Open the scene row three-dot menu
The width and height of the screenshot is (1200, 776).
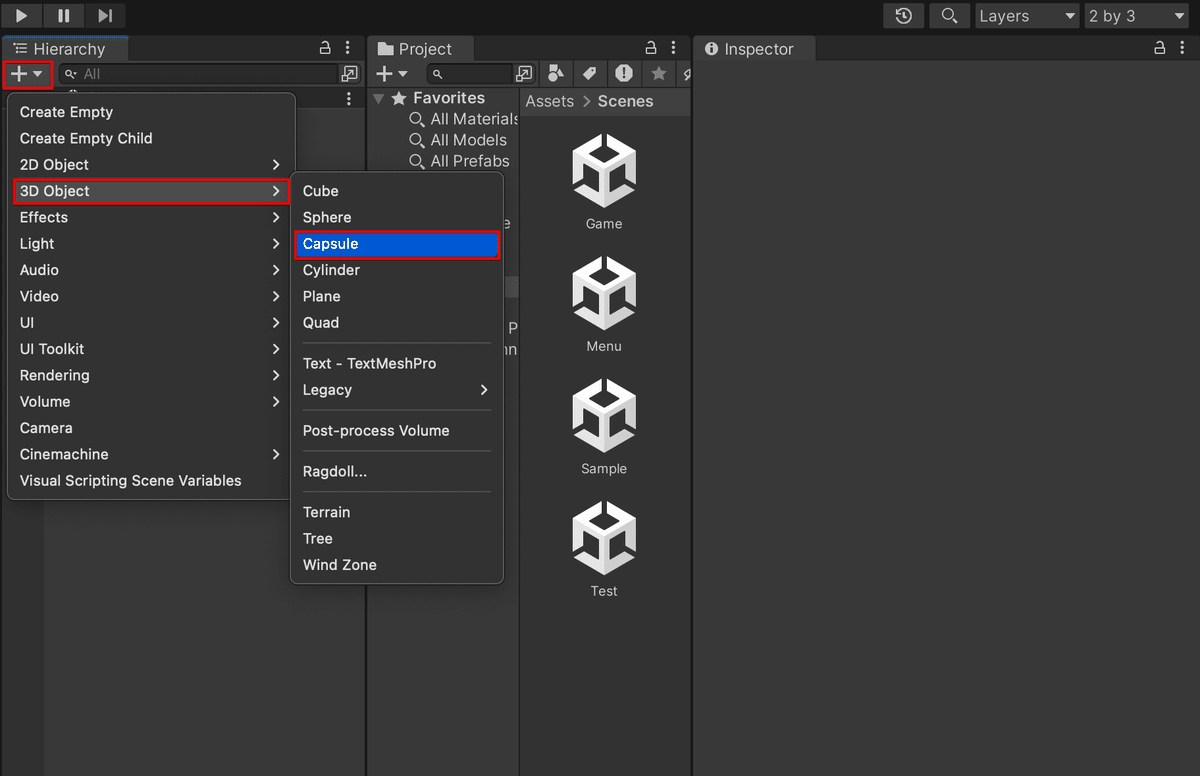coord(348,99)
